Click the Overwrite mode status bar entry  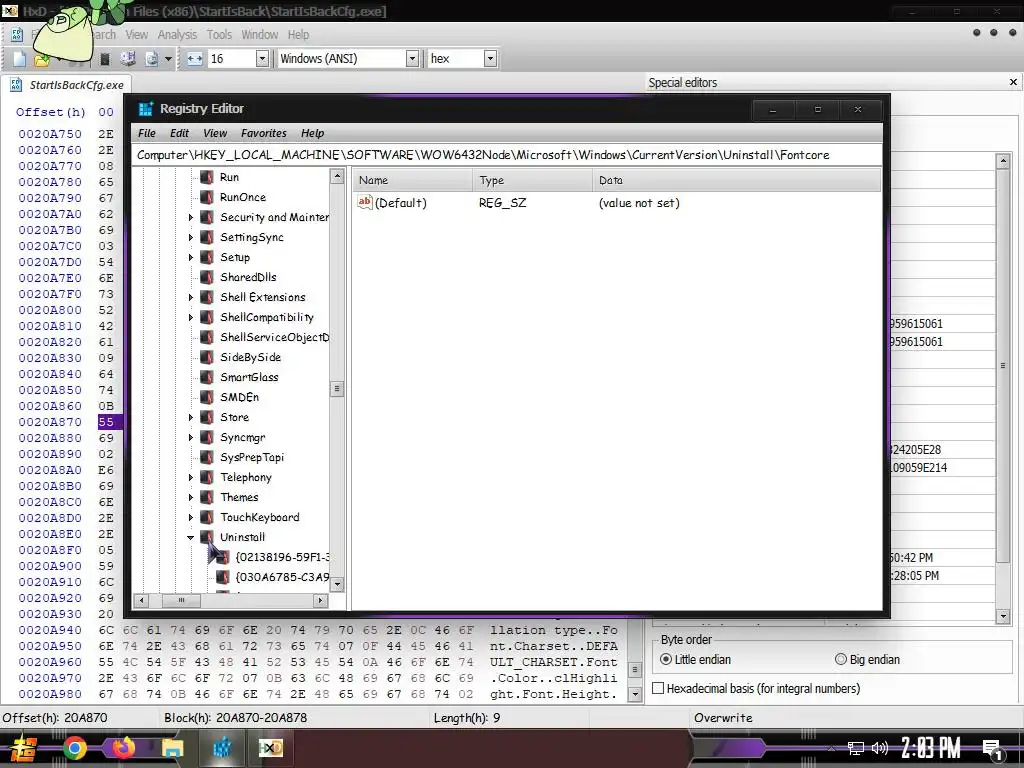(723, 718)
